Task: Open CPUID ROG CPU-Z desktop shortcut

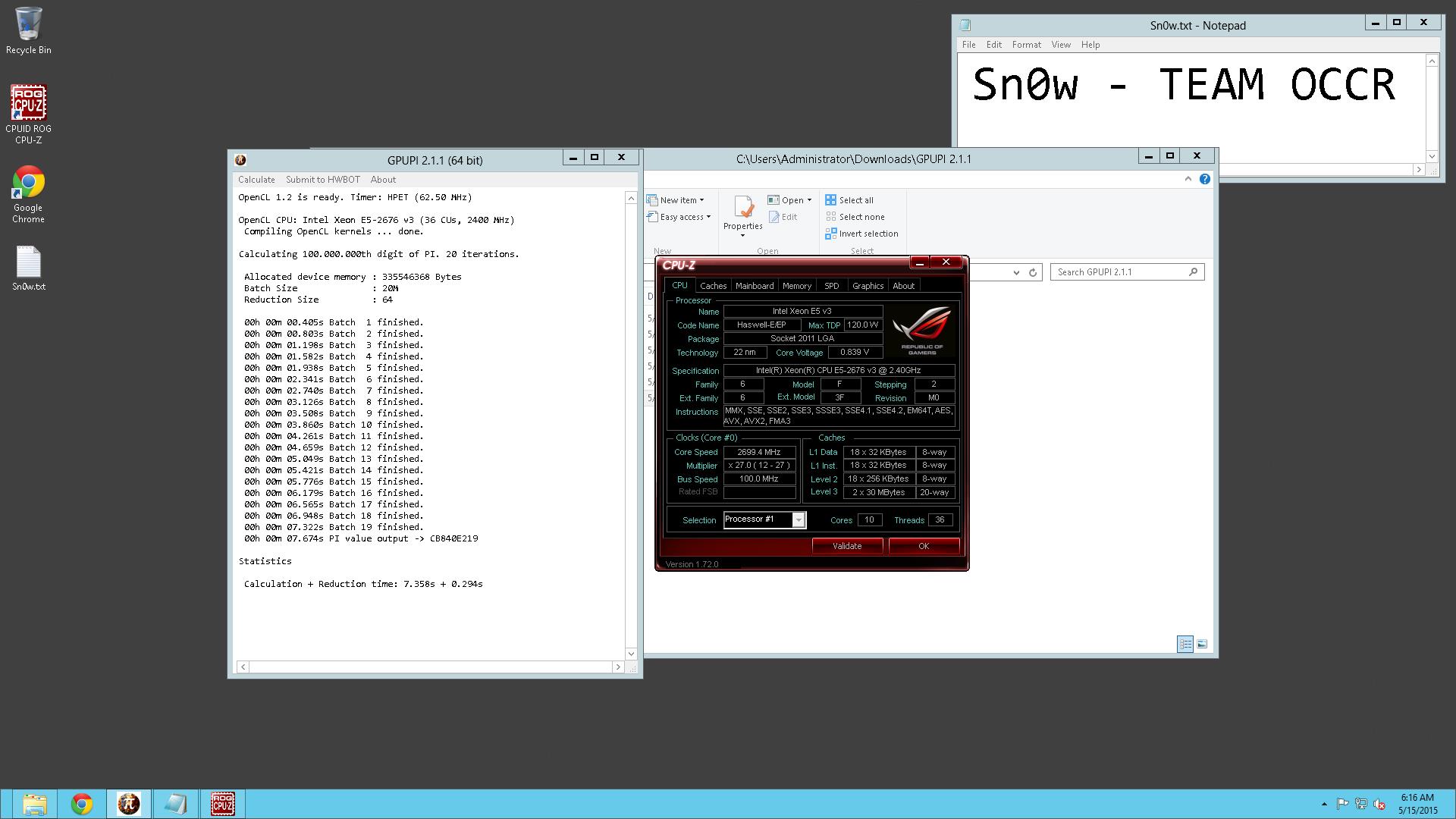Action: click(x=29, y=114)
